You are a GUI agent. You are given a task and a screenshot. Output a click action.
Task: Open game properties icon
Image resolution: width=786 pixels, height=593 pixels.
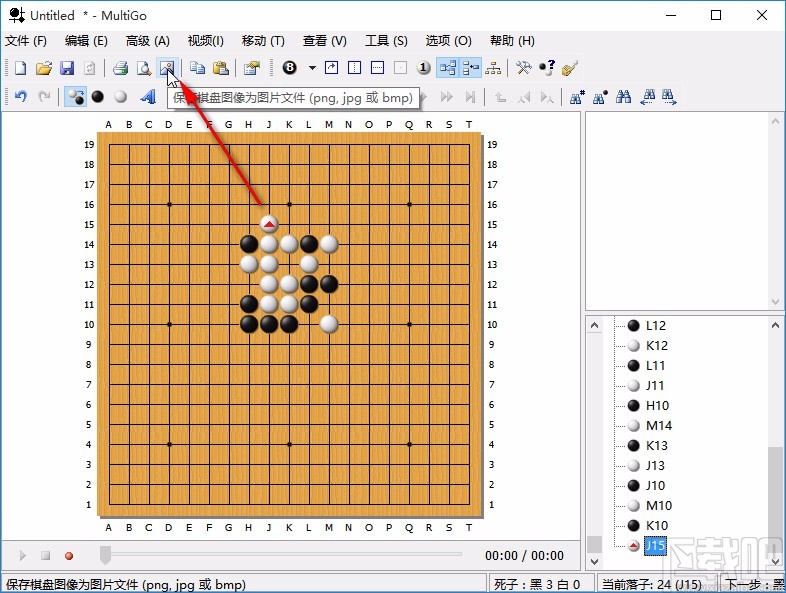[251, 68]
